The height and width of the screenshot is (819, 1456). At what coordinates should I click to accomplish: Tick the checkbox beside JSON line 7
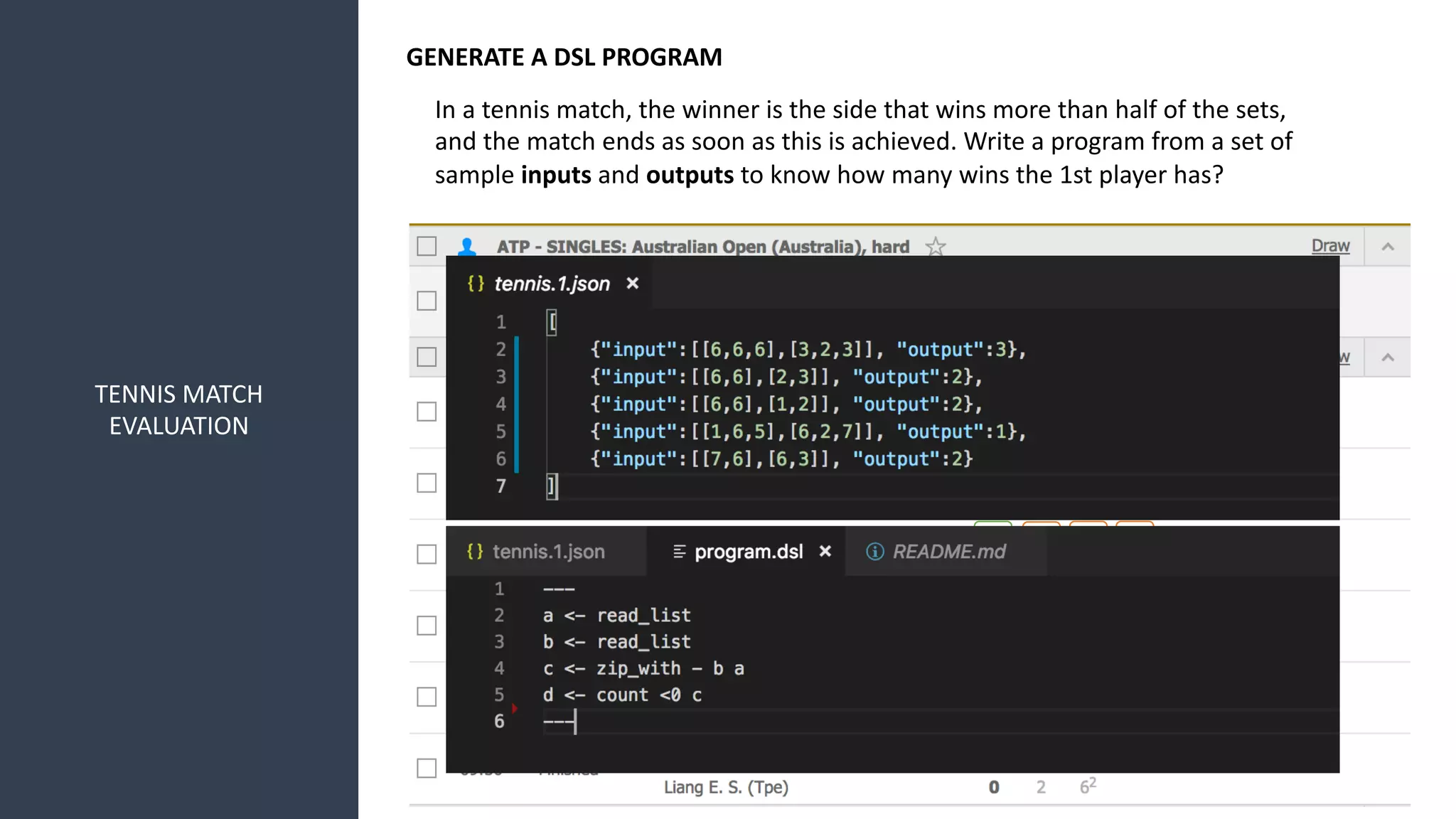coord(427,483)
